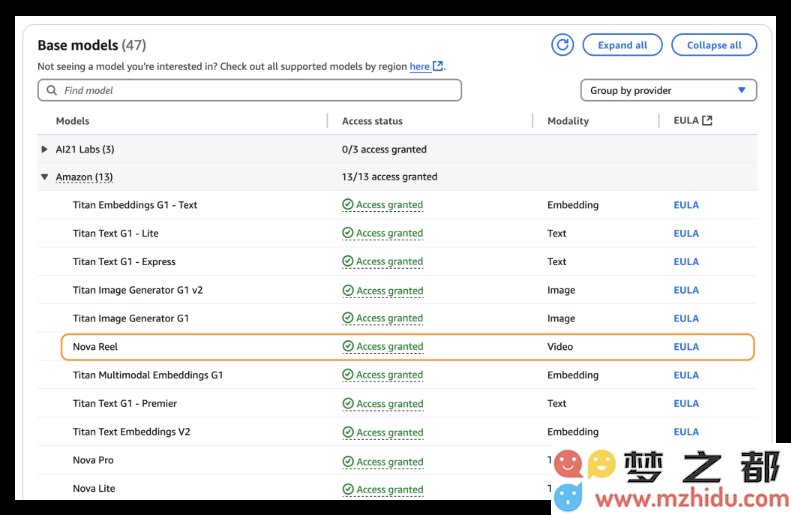Viewport: 791px width, 515px height.
Task: Click the EULA column header external link icon
Action: click(x=707, y=121)
